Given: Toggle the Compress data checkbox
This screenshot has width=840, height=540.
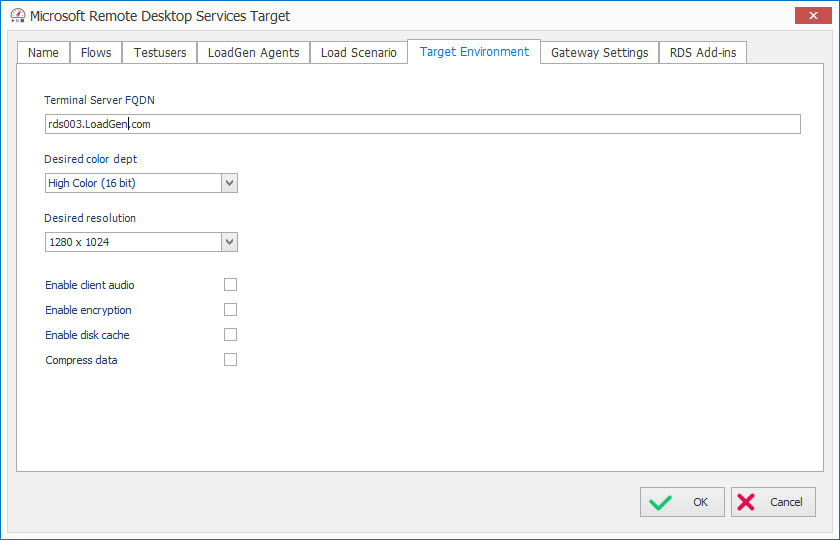Looking at the screenshot, I should click(x=230, y=359).
